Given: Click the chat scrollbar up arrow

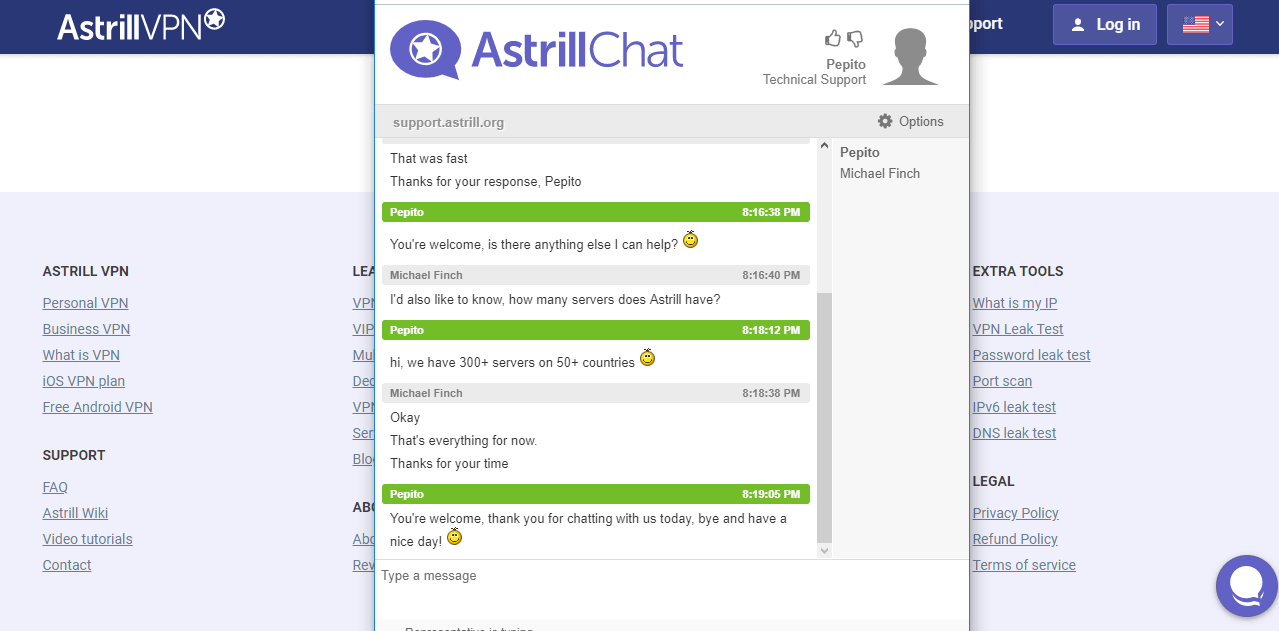Looking at the screenshot, I should click(x=824, y=146).
